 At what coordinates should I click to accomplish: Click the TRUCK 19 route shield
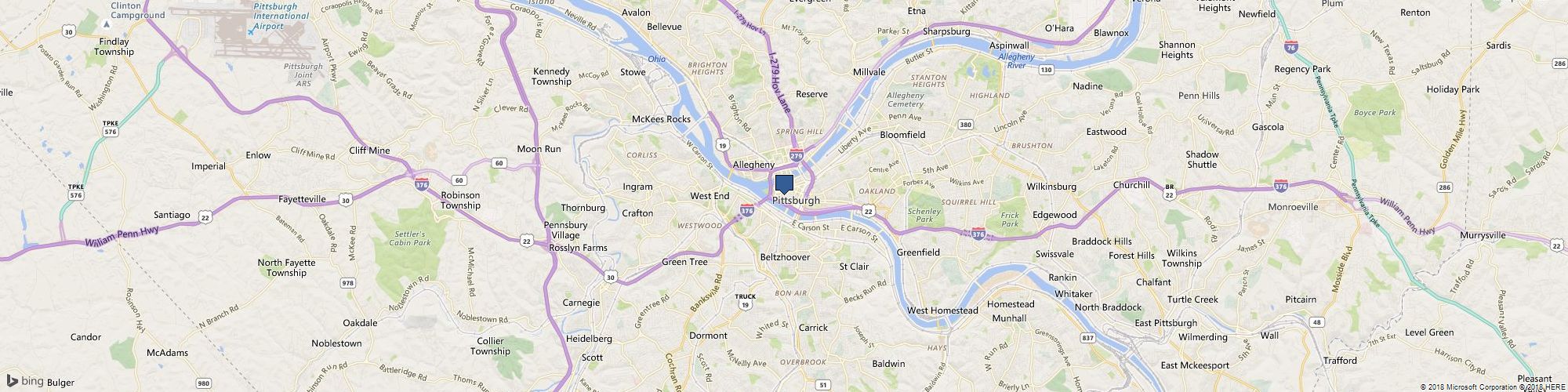[746, 300]
